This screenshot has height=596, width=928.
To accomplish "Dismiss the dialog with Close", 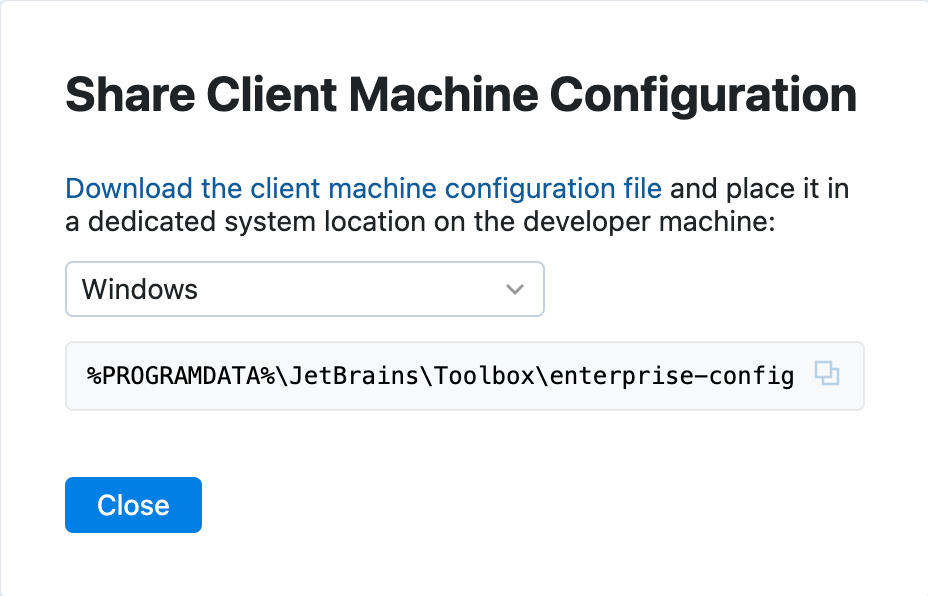I will tap(133, 505).
